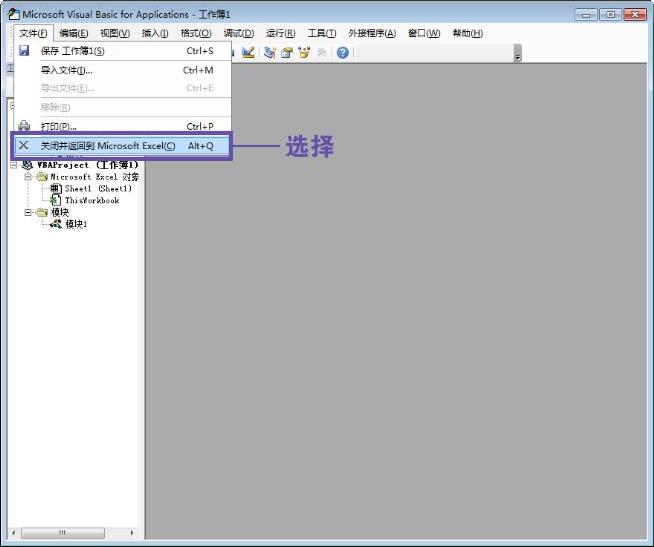The width and height of the screenshot is (654, 547).
Task: Click the blue Help question mark icon
Action: tap(342, 53)
